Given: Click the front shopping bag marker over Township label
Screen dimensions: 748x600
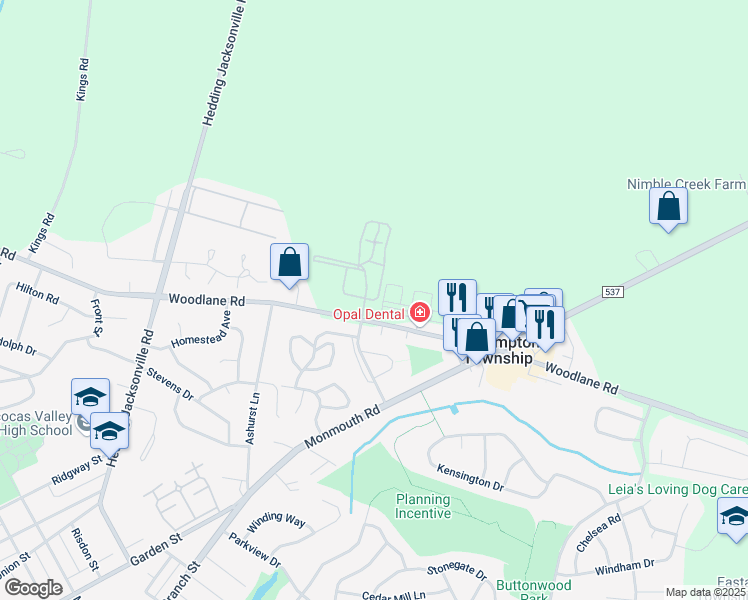Looking at the screenshot, I should [x=476, y=339].
